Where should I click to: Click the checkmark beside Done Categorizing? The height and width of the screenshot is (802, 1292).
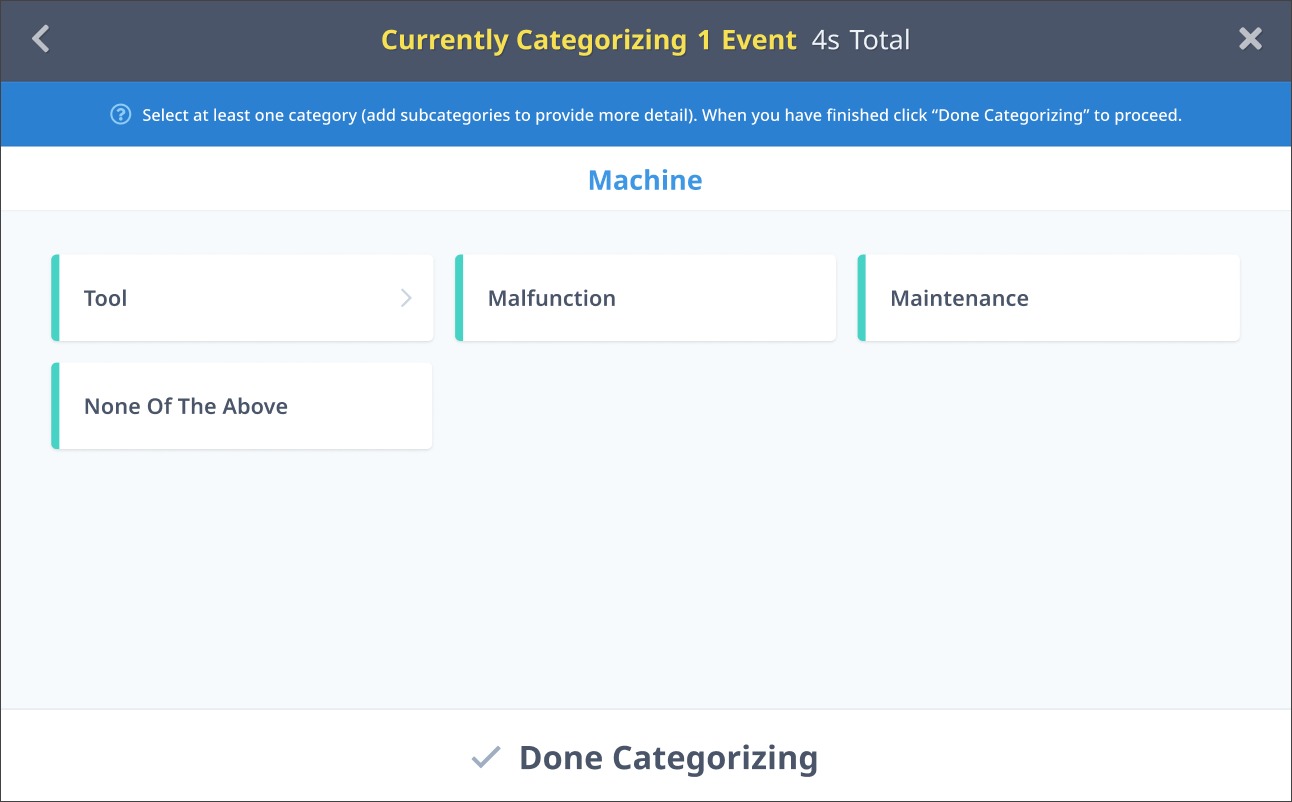485,758
